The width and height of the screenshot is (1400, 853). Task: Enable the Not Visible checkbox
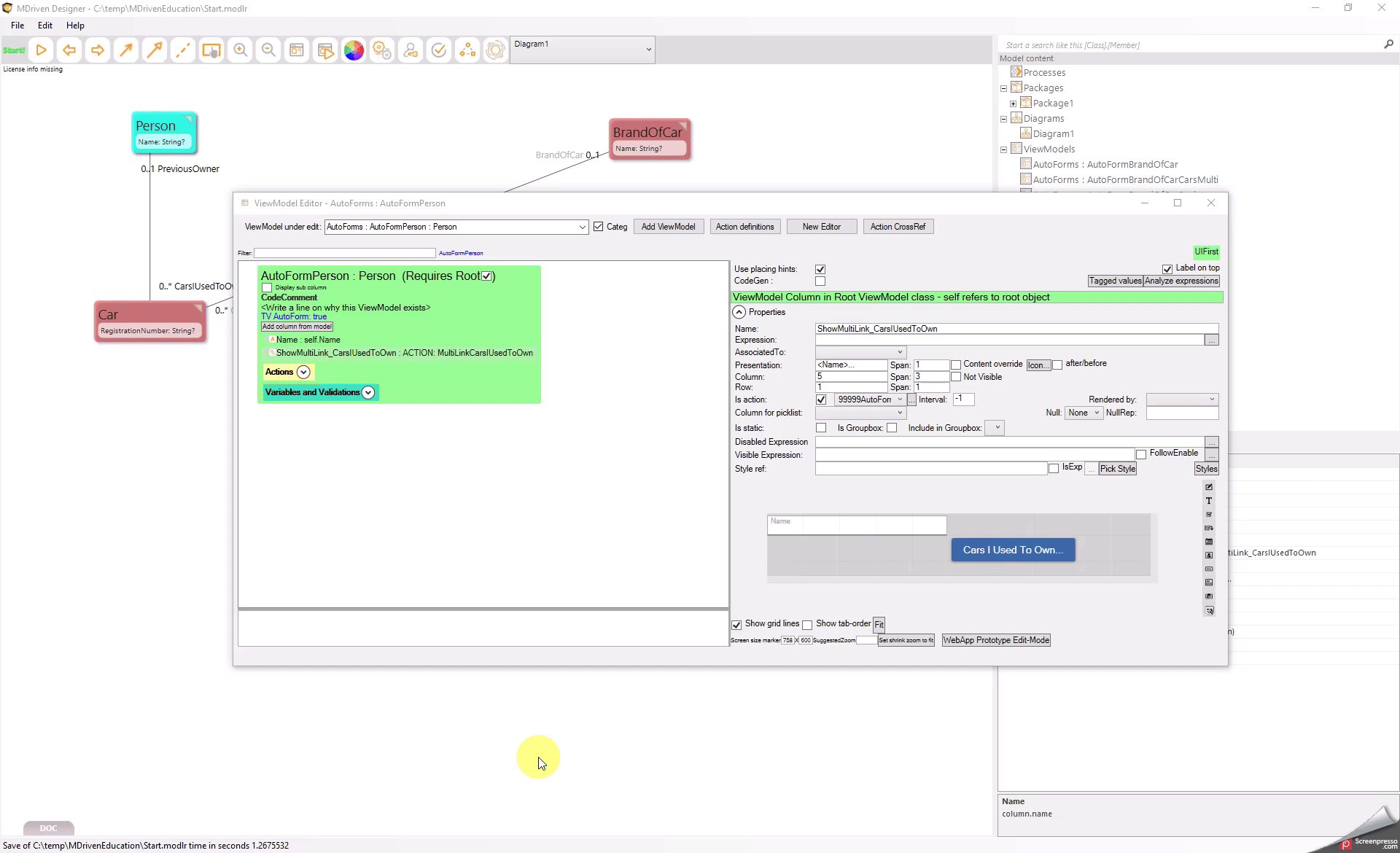(x=956, y=377)
